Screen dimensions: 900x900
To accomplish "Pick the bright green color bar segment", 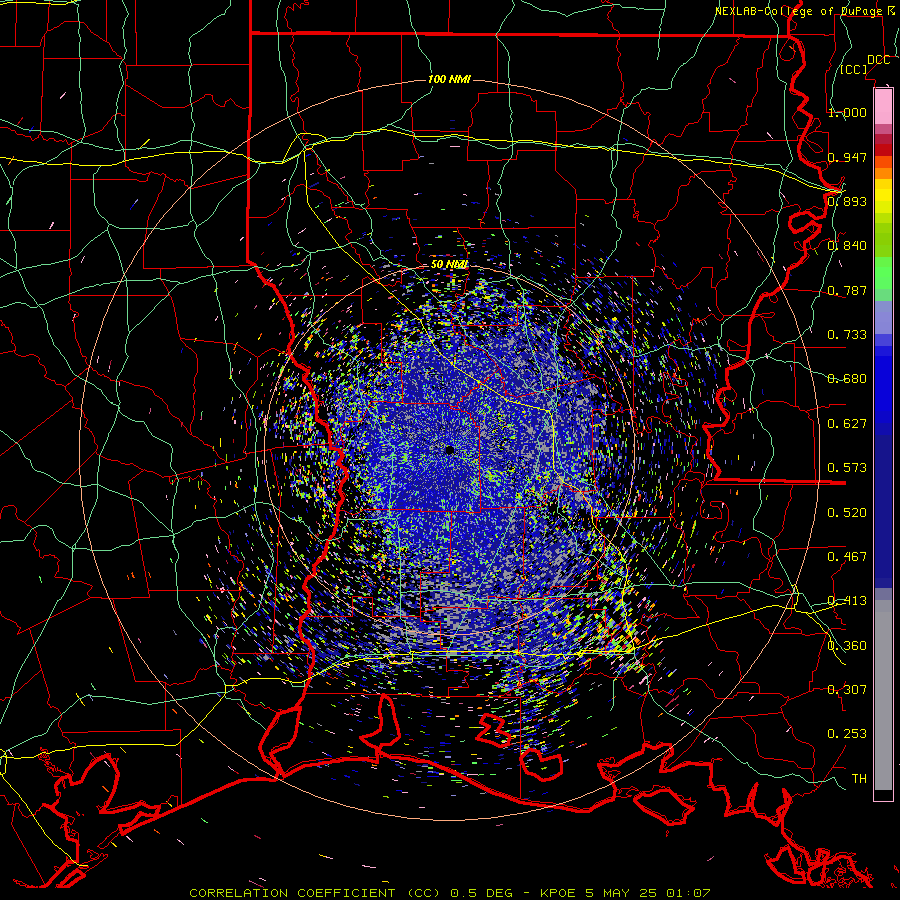I will [x=883, y=273].
